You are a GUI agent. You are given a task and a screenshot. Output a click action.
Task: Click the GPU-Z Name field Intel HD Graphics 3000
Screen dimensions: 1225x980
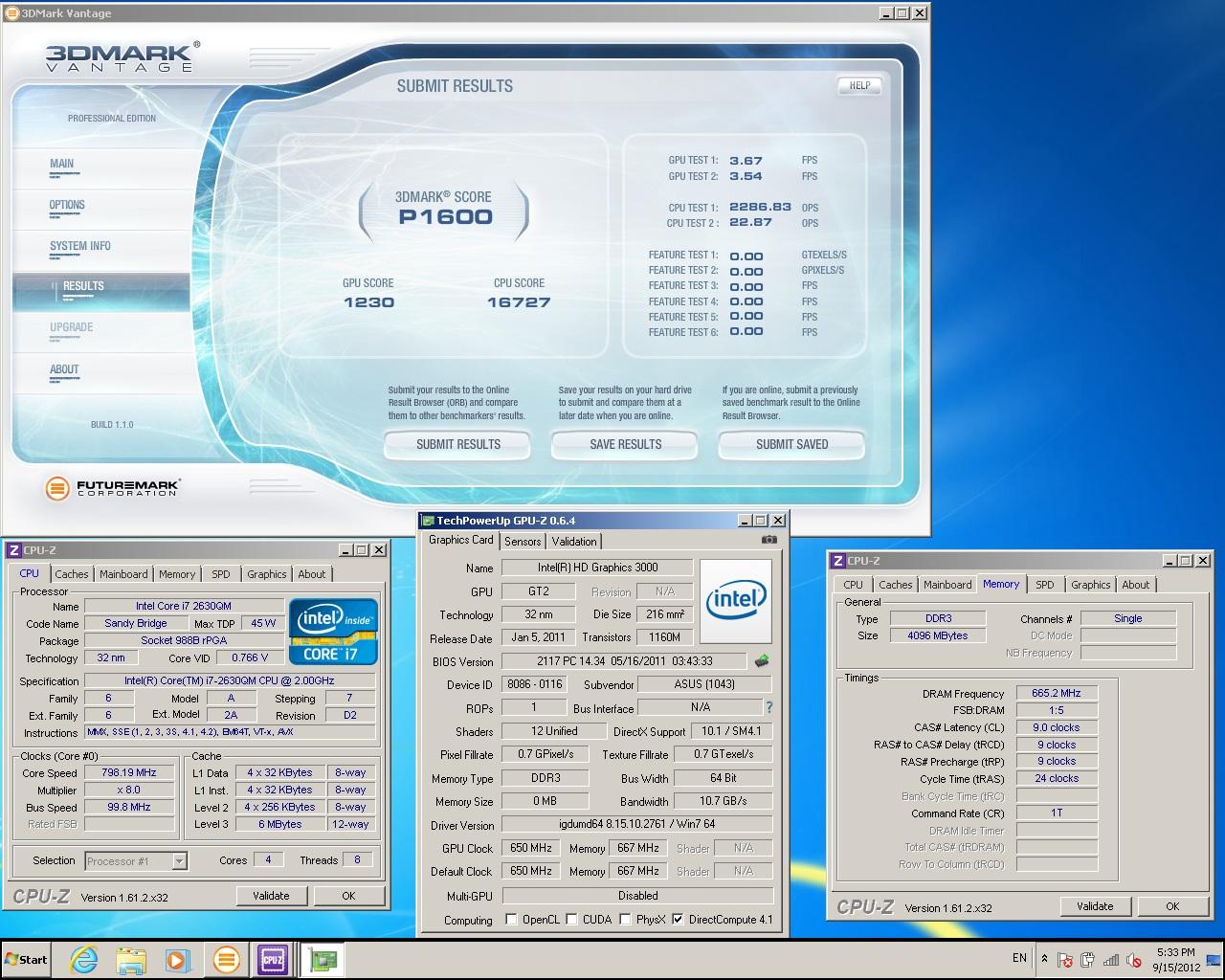[597, 568]
